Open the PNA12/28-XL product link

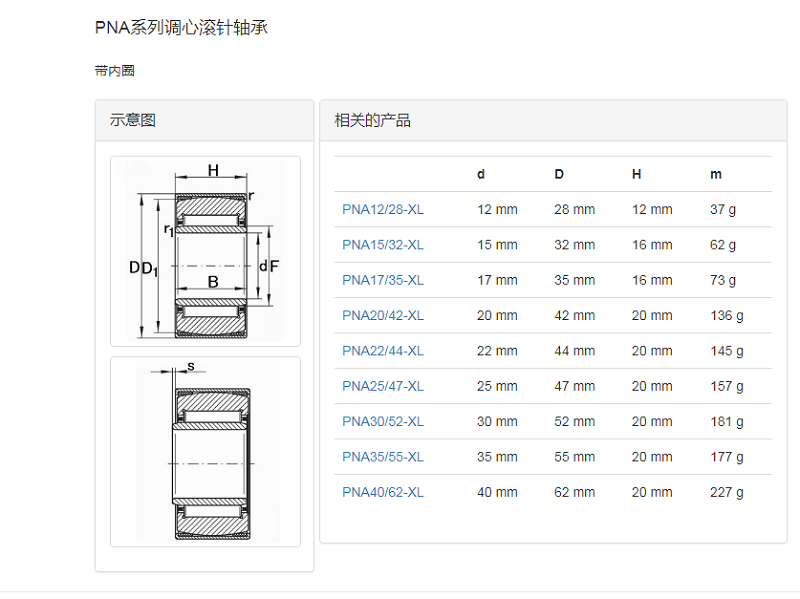pos(382,209)
